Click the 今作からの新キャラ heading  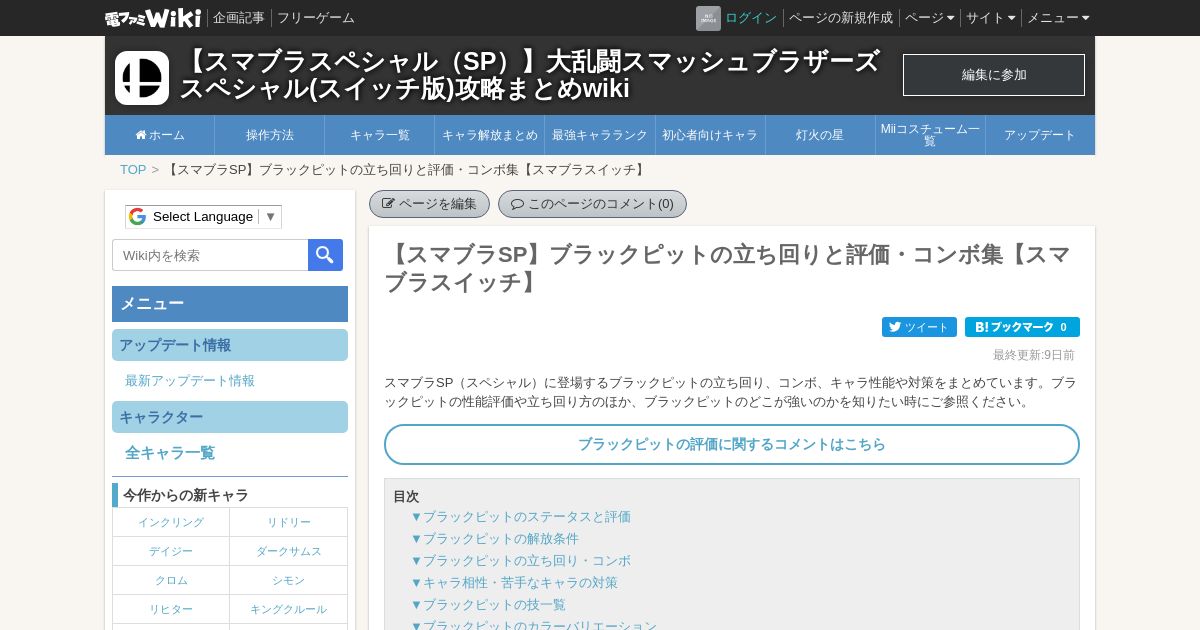pyautogui.click(x=186, y=495)
